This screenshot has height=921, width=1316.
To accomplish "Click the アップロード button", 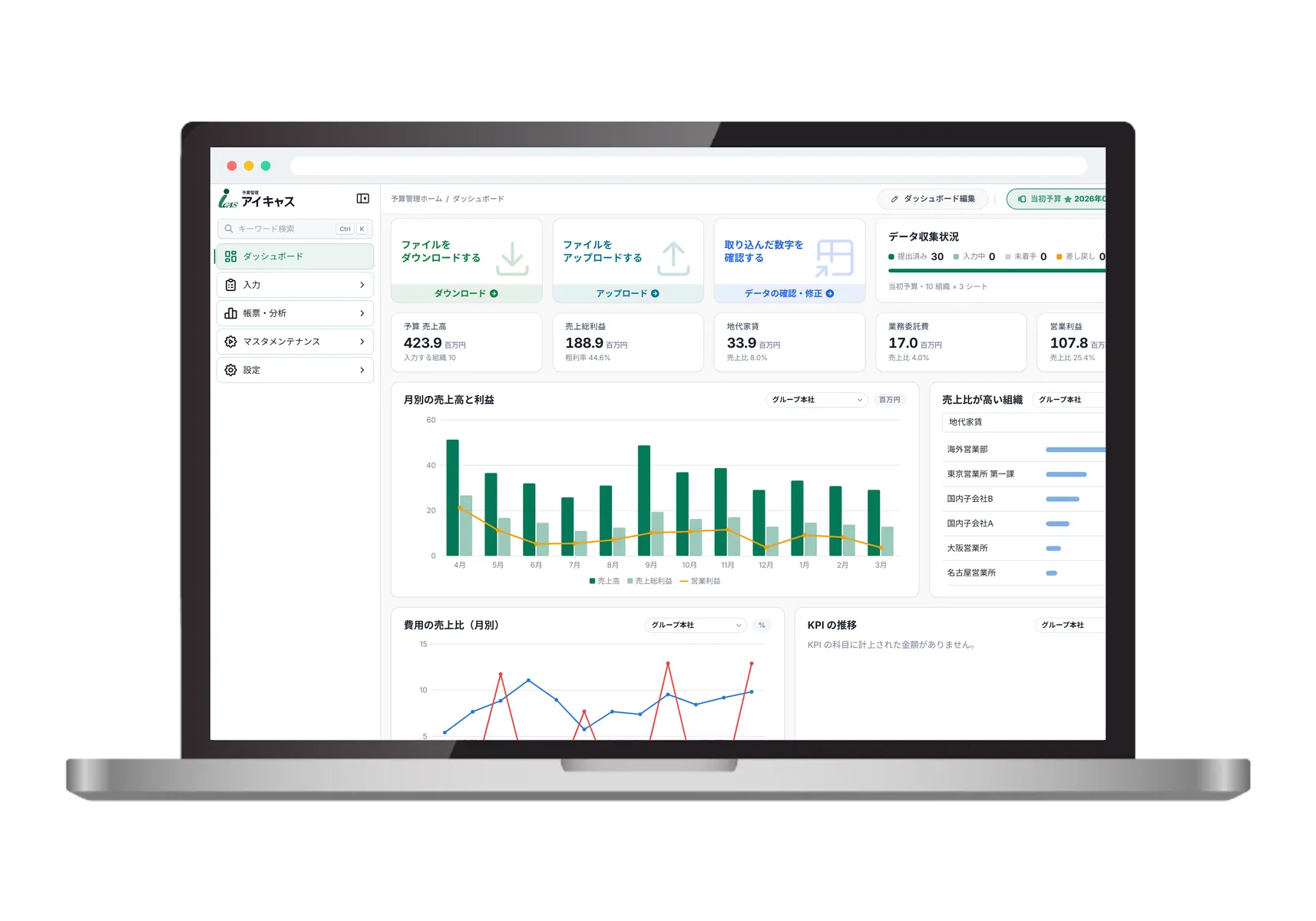I will pyautogui.click(x=628, y=293).
